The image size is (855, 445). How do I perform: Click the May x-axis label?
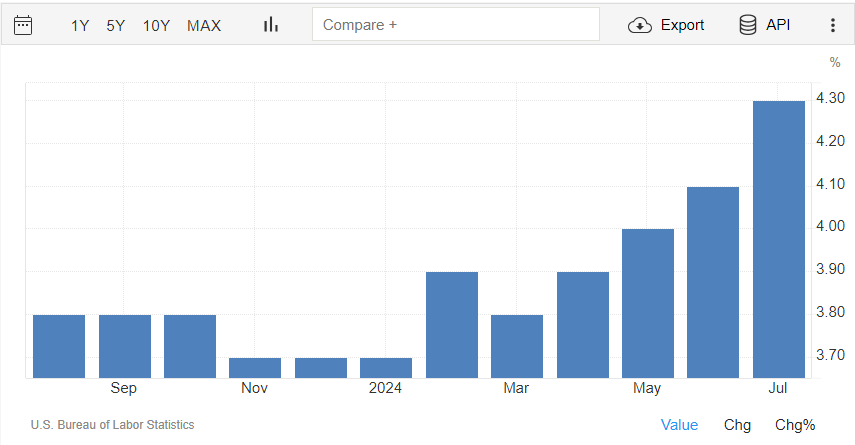[647, 388]
